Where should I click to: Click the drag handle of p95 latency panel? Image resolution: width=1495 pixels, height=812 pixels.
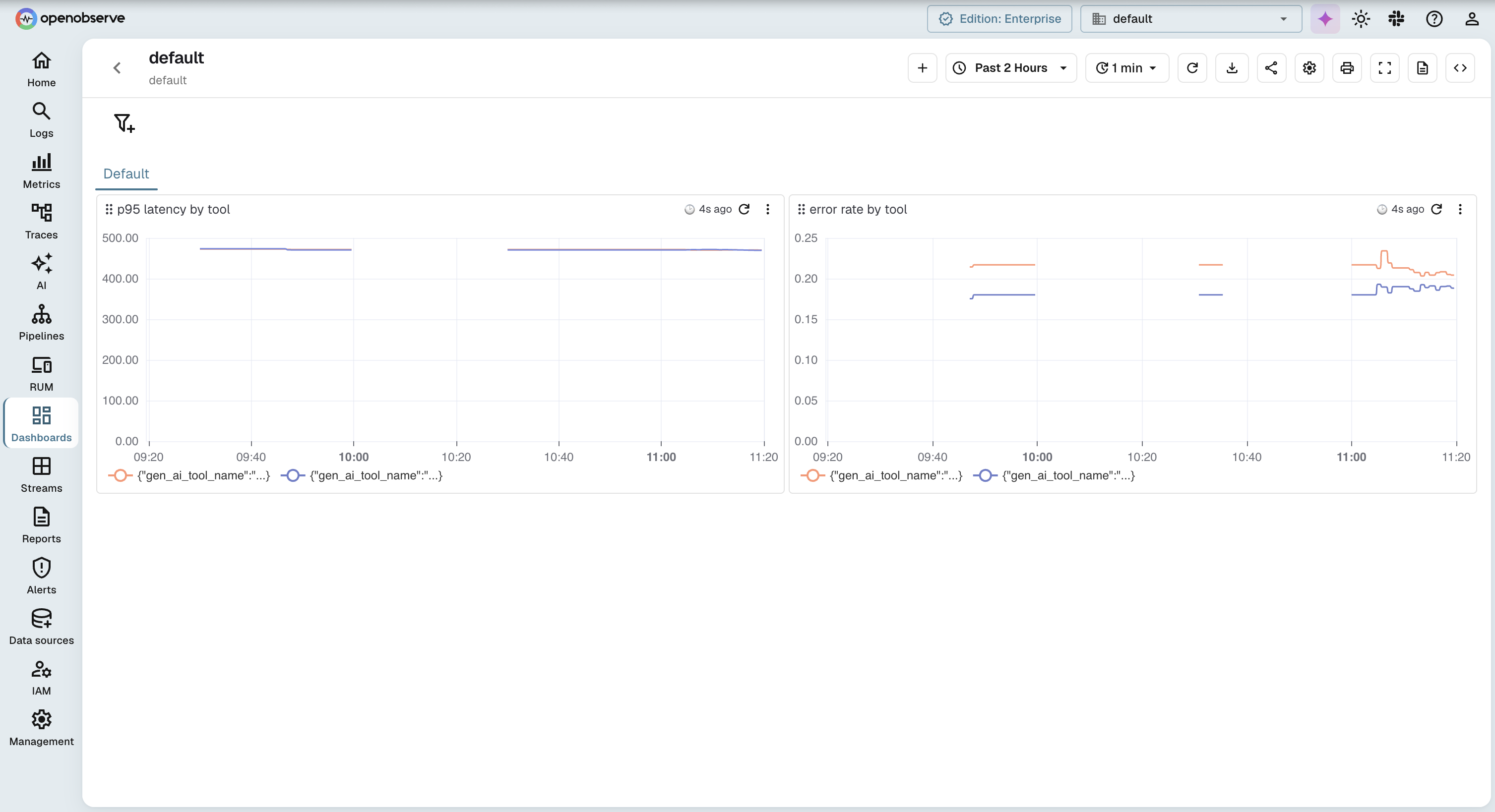pos(109,209)
